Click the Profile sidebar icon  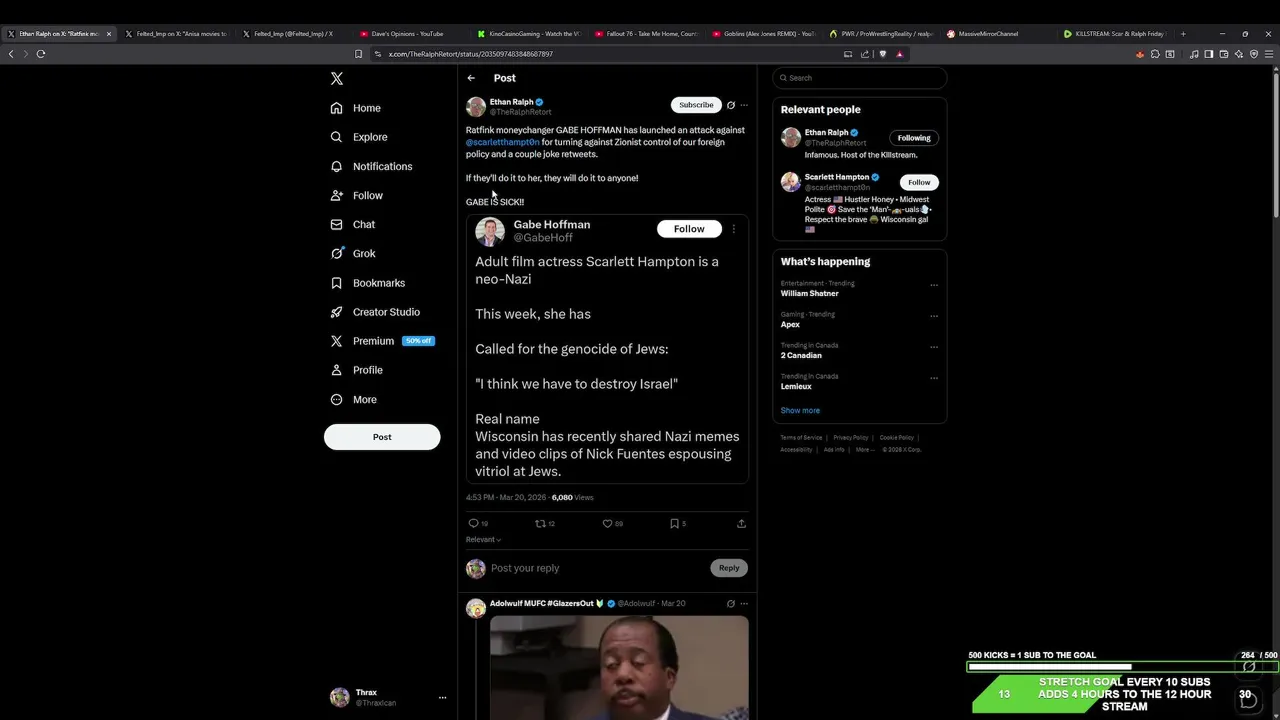[x=336, y=370]
